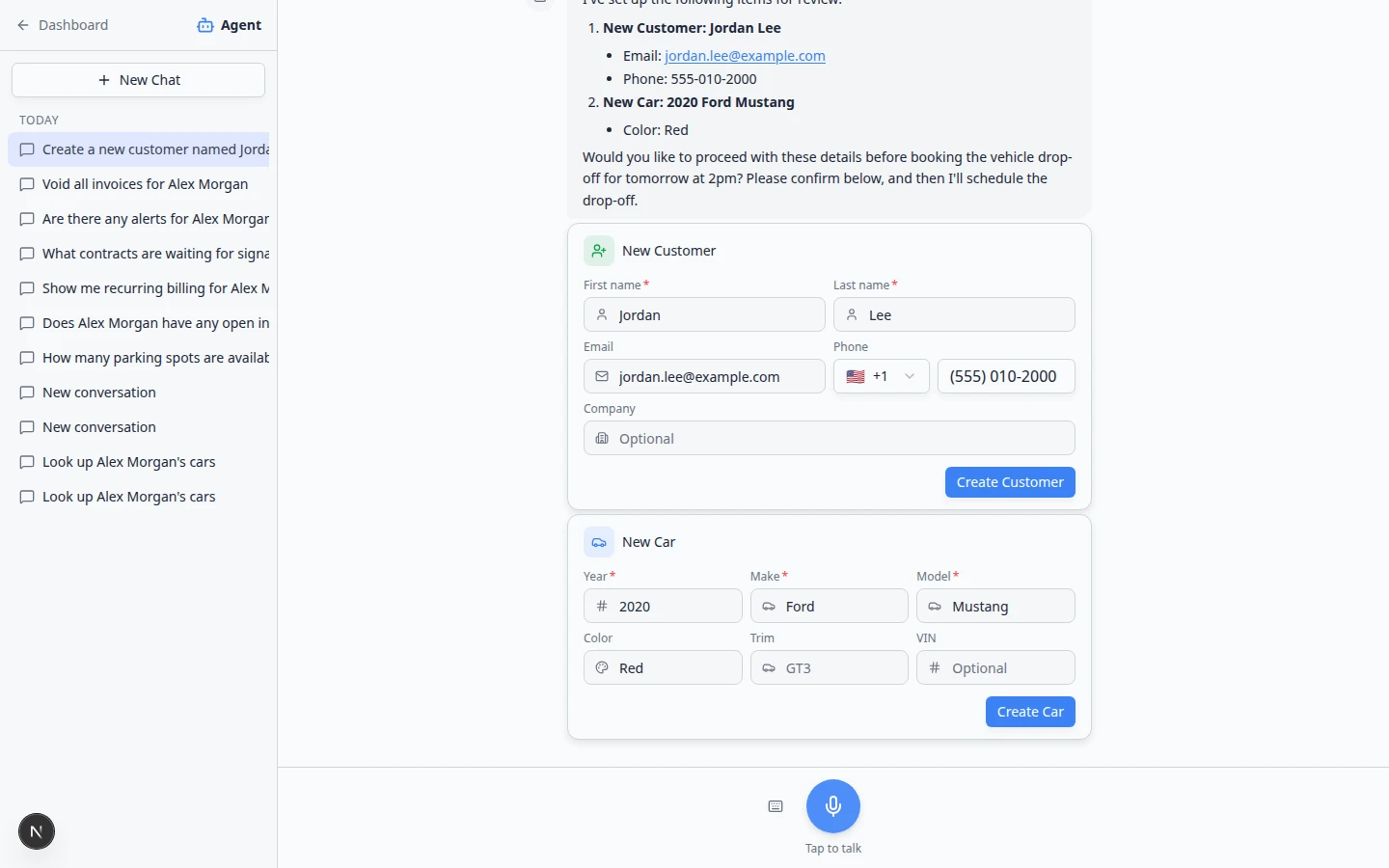
Task: Click the car icon in Make field
Action: (769, 607)
